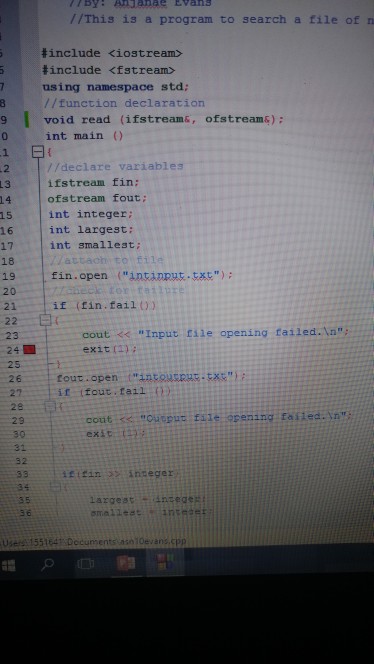Image resolution: width=374 pixels, height=664 pixels.
Task: Click the #include <fstream> line
Action: point(108,70)
